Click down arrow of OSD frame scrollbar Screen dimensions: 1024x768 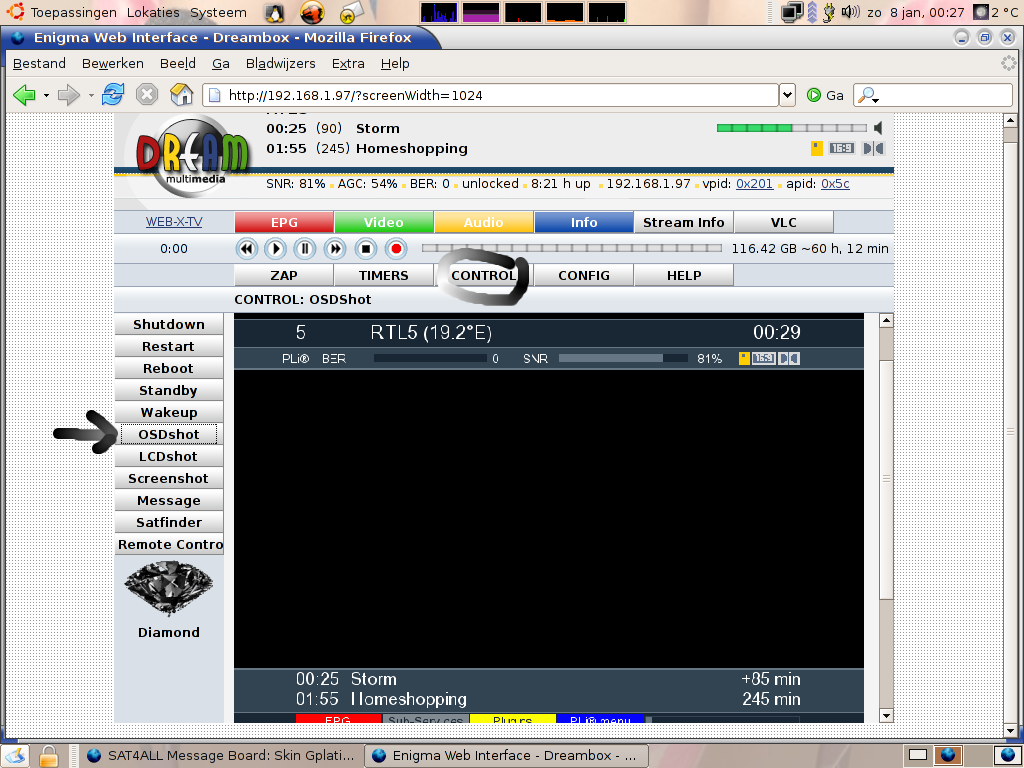(x=886, y=716)
